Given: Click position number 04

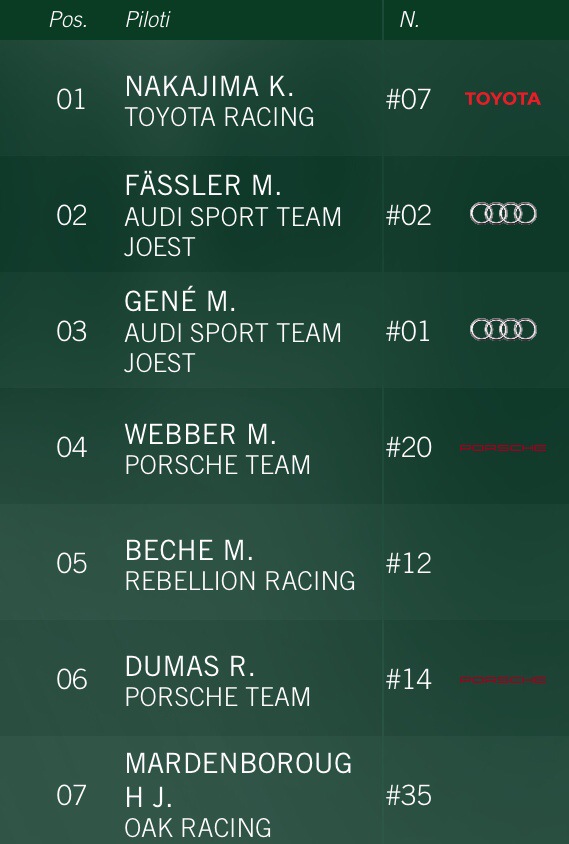Looking at the screenshot, I should click(x=72, y=448).
